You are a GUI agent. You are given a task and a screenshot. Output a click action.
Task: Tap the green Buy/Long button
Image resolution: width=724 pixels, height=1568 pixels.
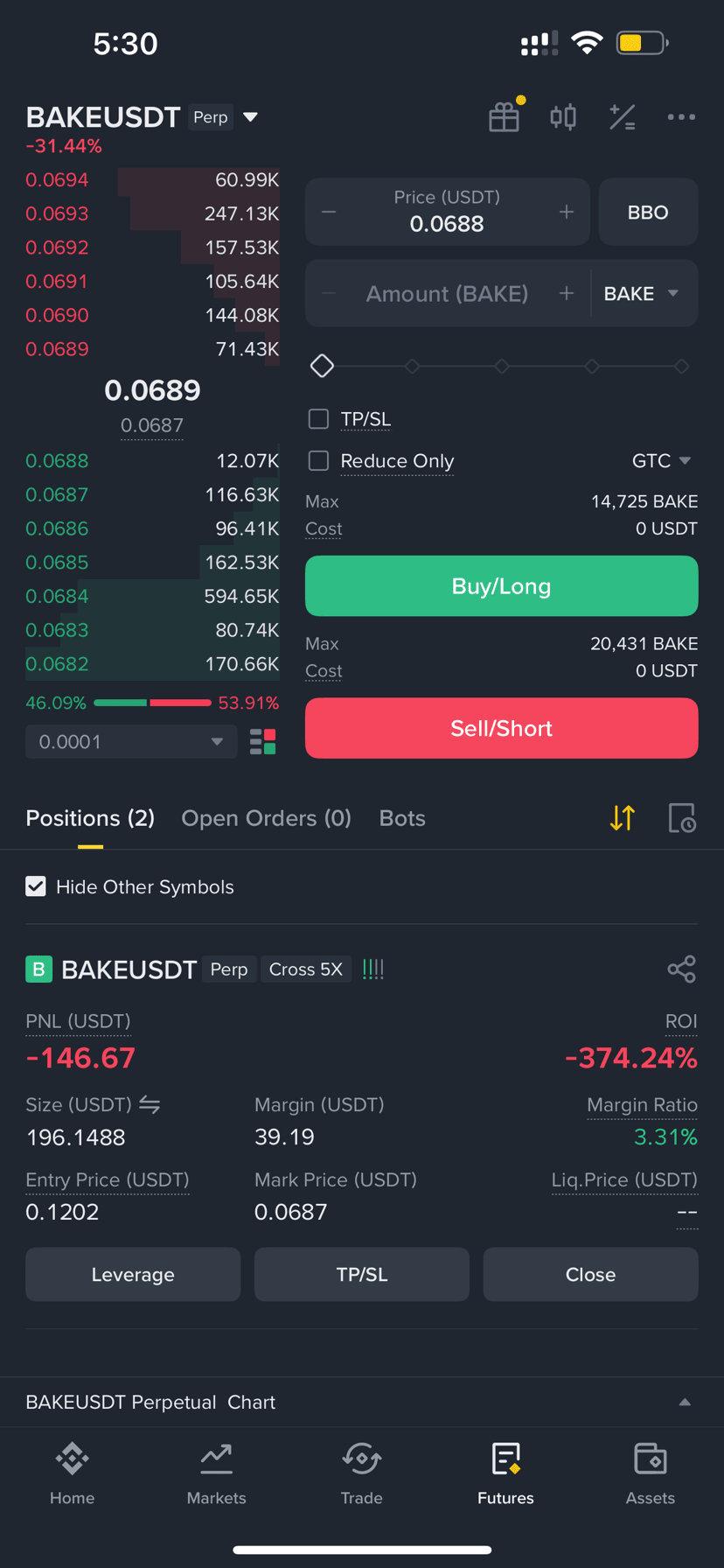(501, 586)
